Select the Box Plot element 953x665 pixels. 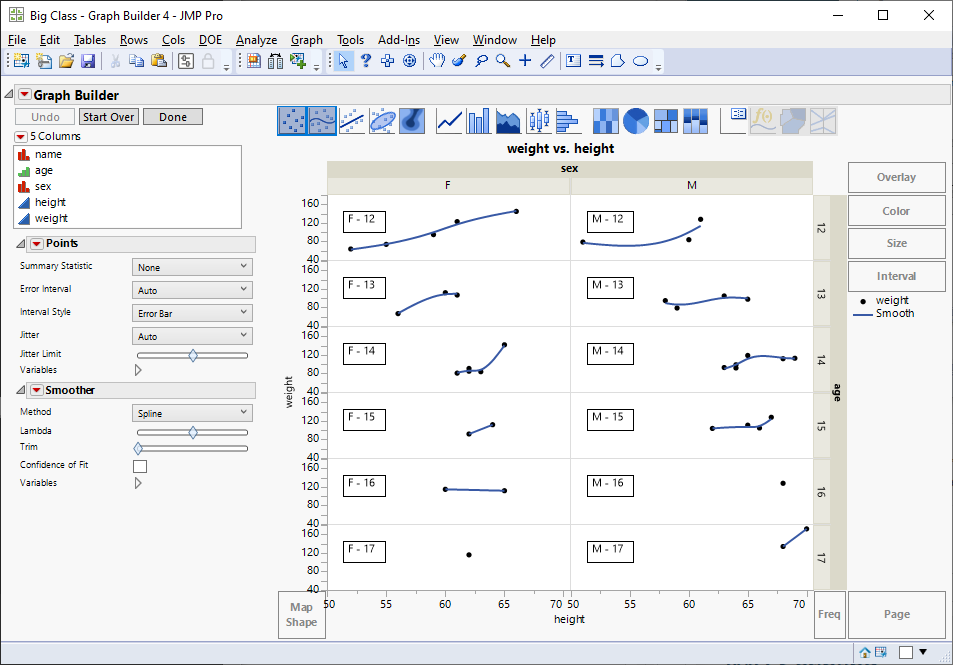(538, 120)
